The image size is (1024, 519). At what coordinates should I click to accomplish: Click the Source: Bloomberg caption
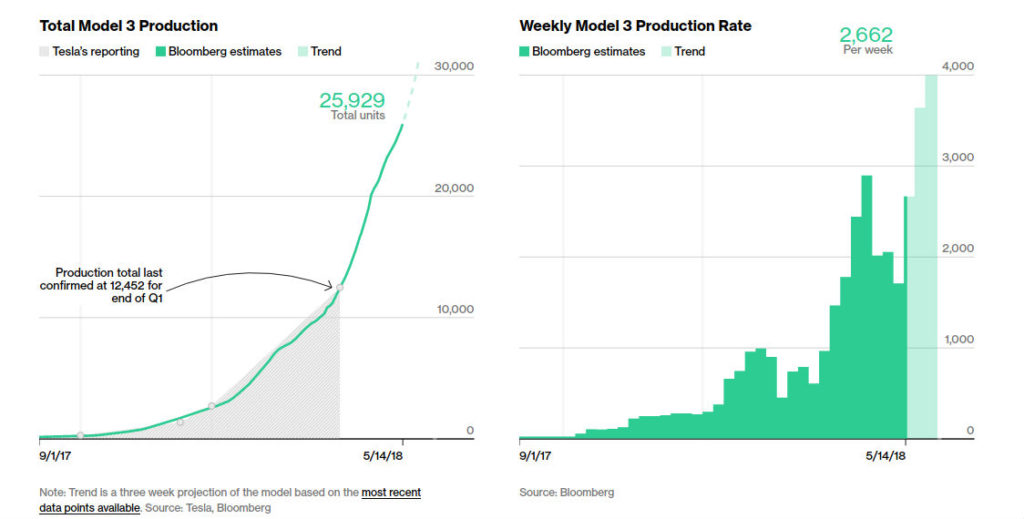coord(567,492)
